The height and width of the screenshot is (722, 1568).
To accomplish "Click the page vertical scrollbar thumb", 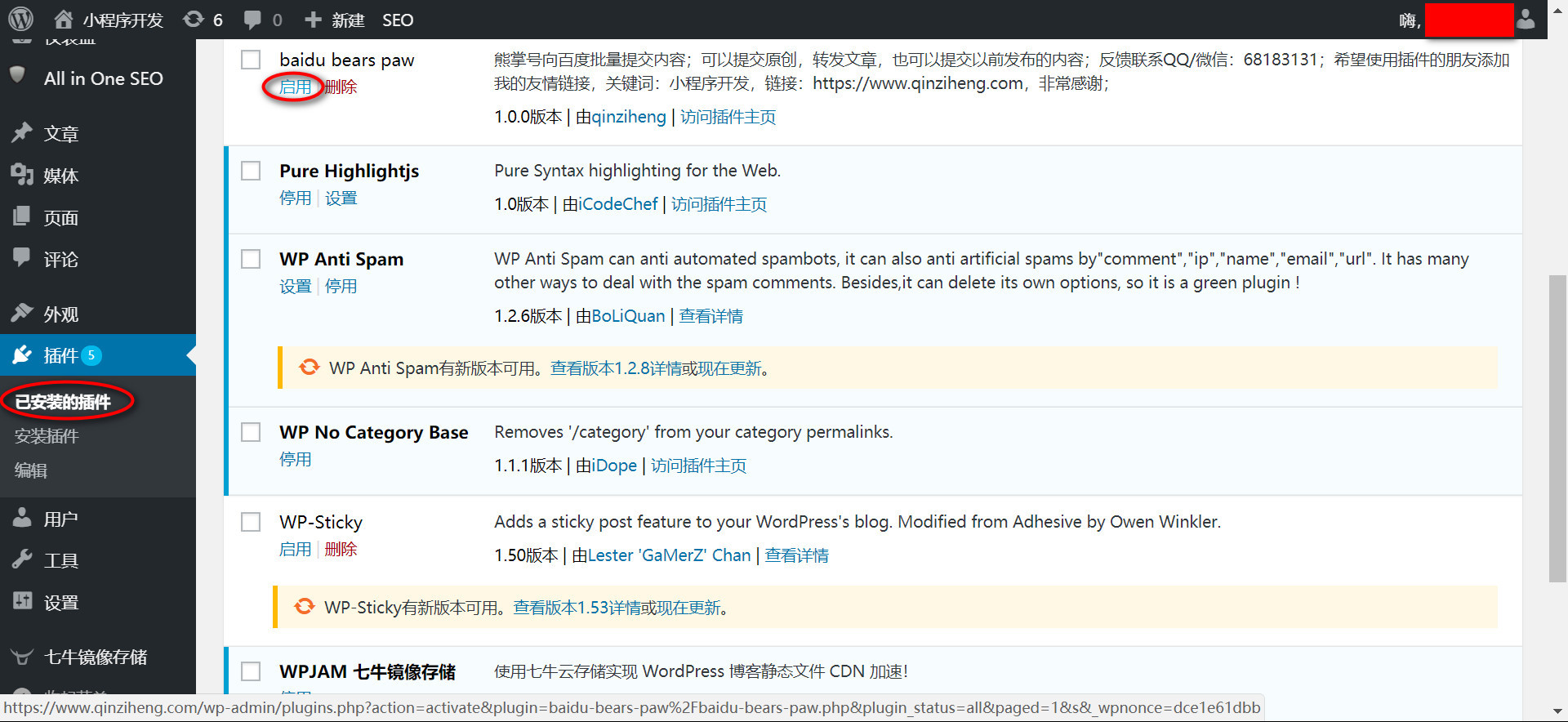I will point(1557,429).
